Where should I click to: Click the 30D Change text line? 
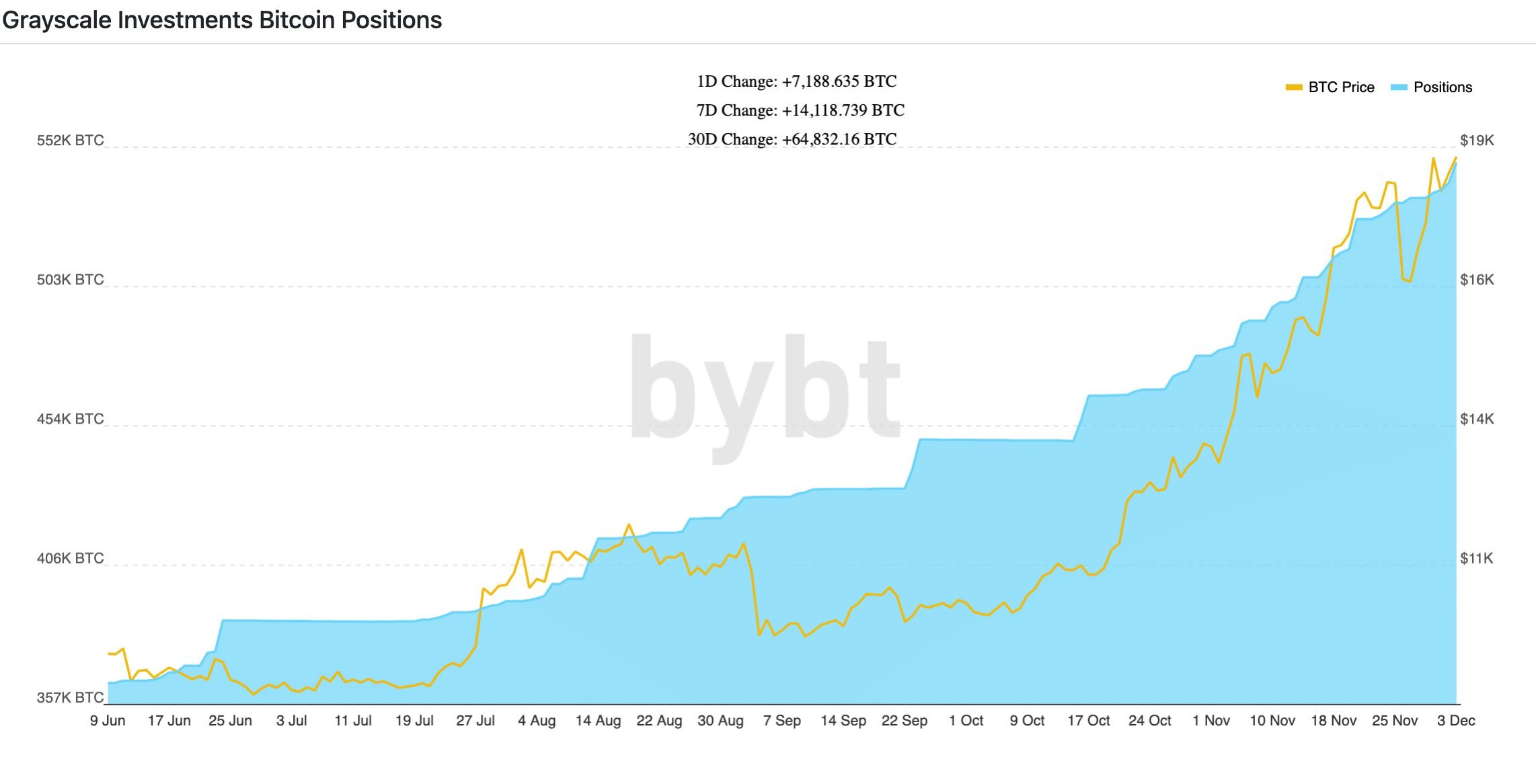pyautogui.click(x=792, y=139)
